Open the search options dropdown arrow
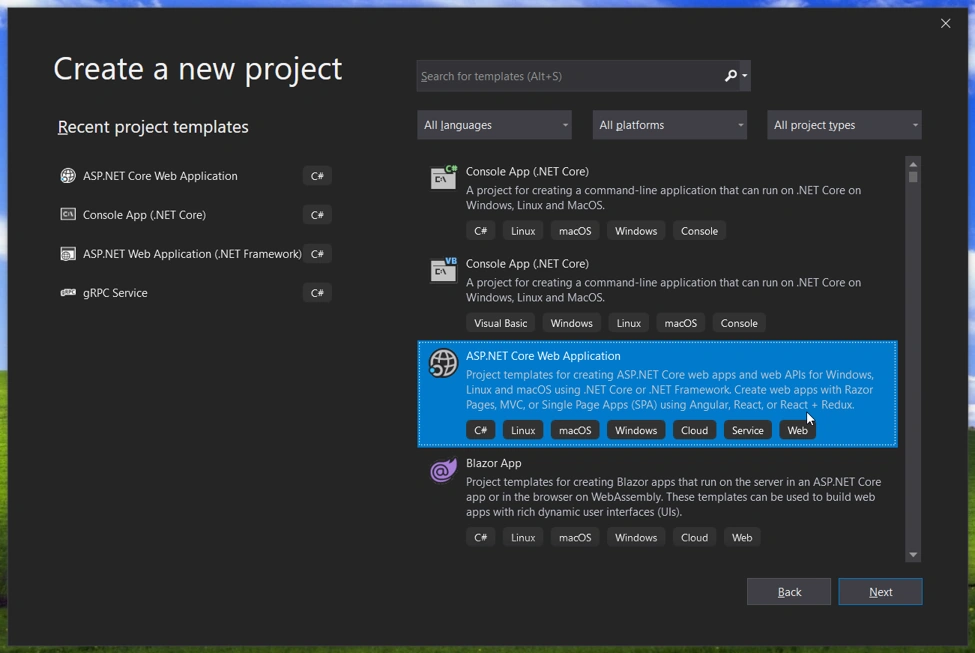Image resolution: width=975 pixels, height=653 pixels. point(744,76)
